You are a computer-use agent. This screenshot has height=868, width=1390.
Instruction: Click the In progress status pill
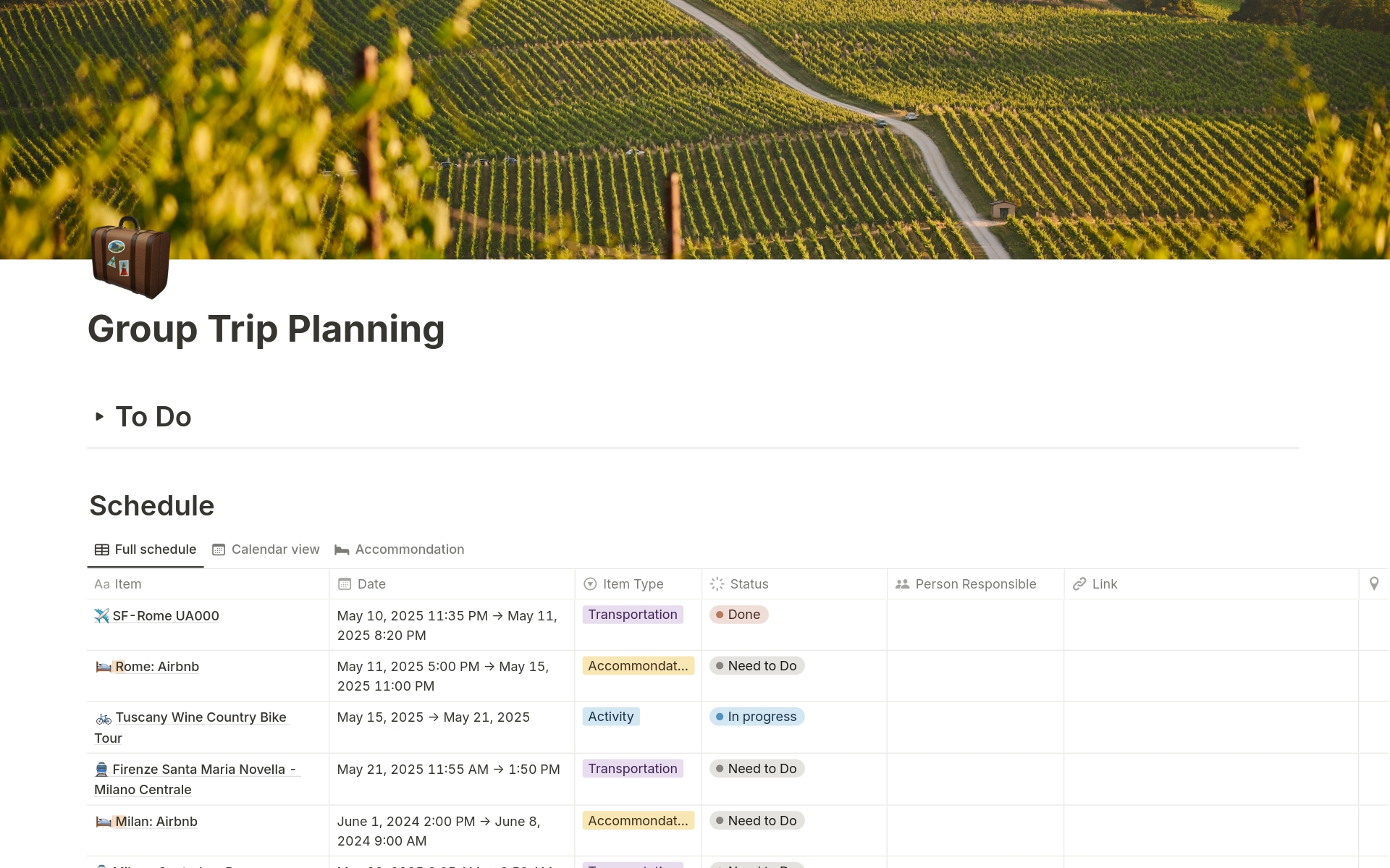point(757,717)
